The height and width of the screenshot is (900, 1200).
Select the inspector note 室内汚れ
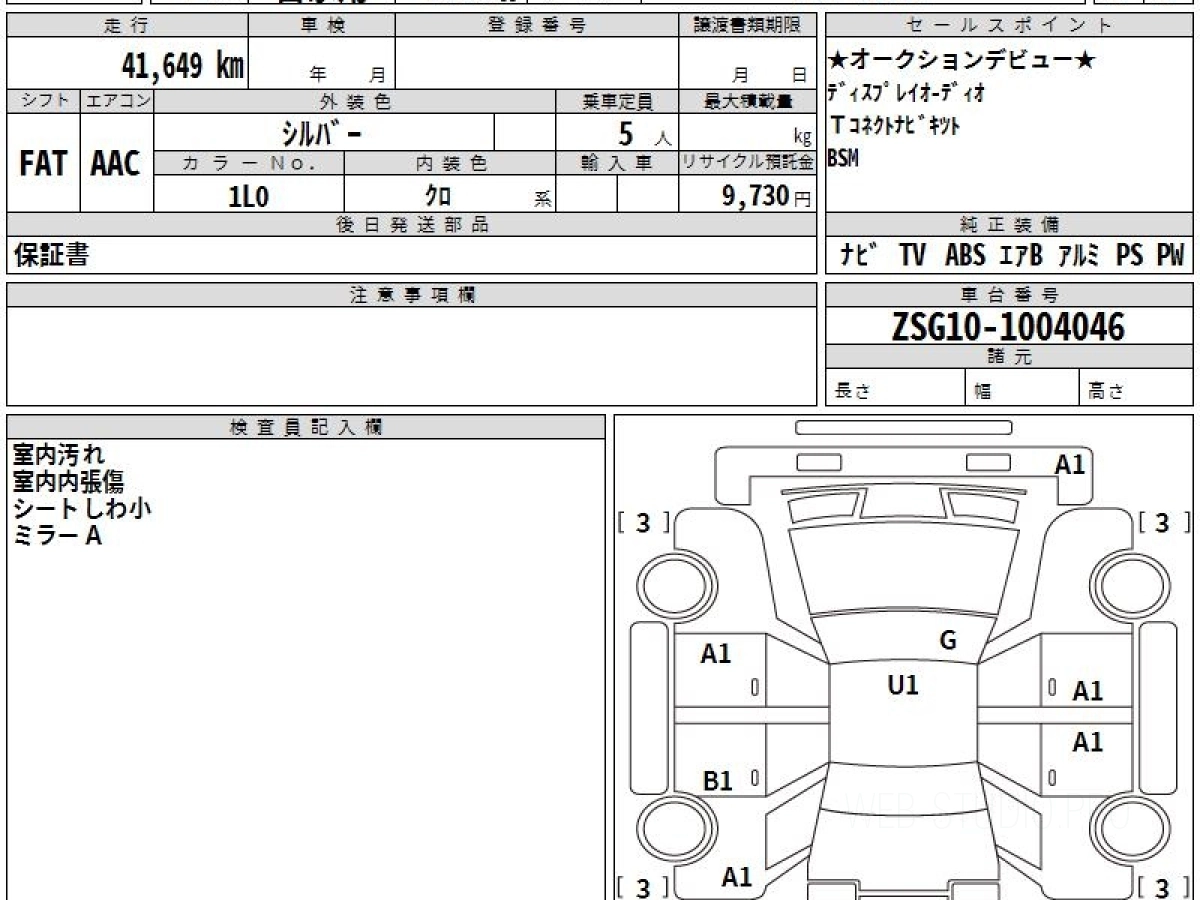pos(58,456)
